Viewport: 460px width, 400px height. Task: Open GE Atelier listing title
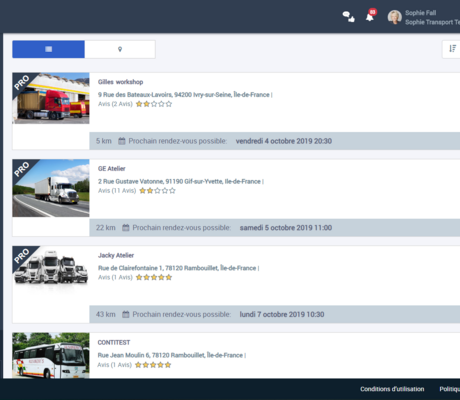click(112, 169)
